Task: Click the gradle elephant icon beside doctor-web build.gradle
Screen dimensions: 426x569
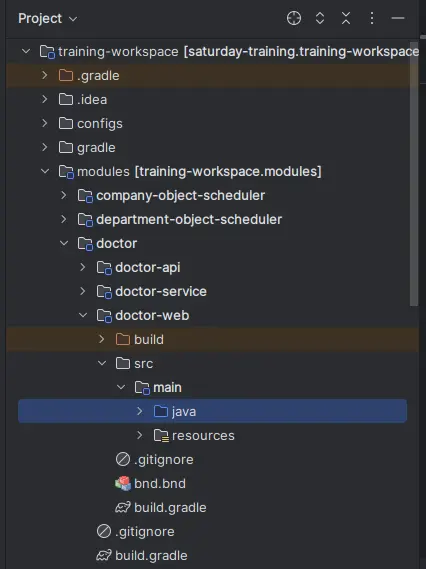Action: click(x=123, y=507)
